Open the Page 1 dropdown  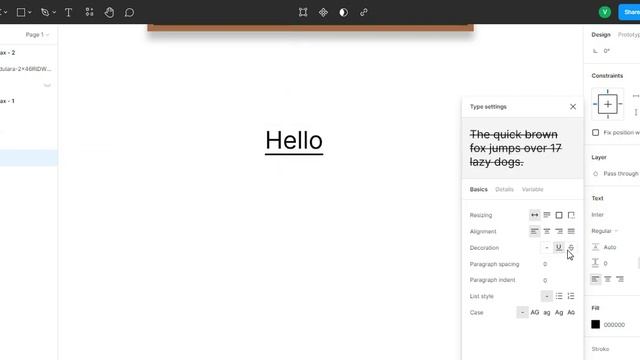[37, 35]
